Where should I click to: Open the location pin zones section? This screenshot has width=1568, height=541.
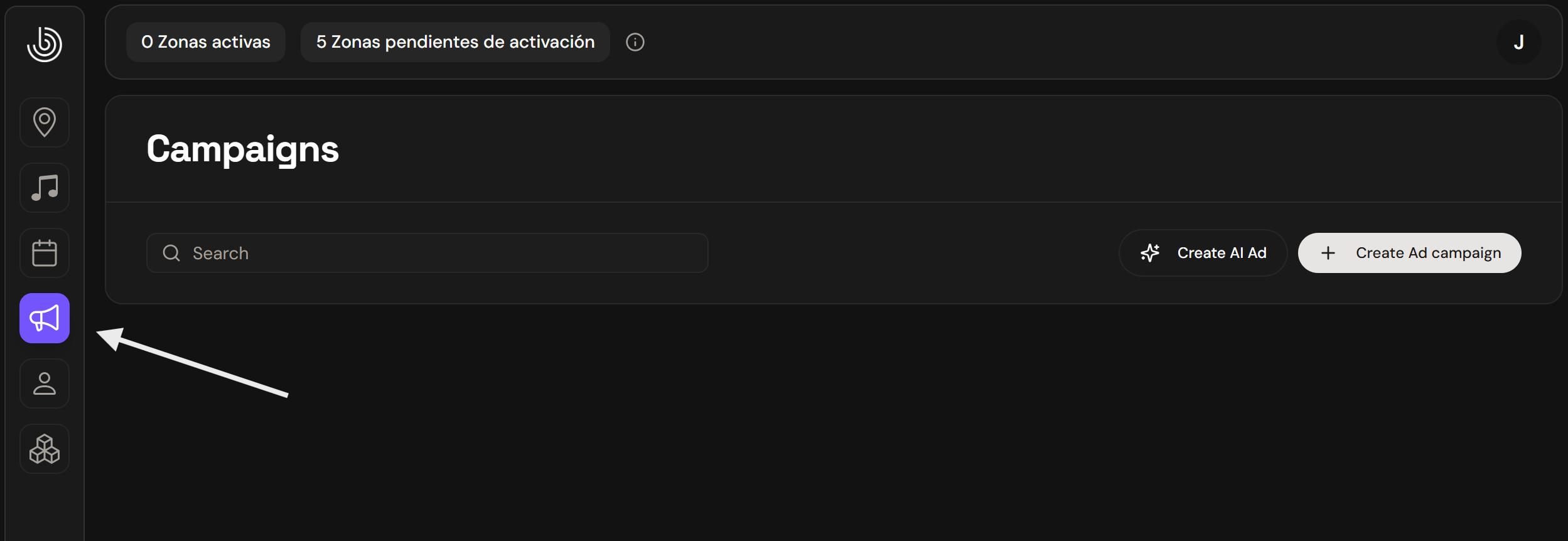tap(45, 122)
